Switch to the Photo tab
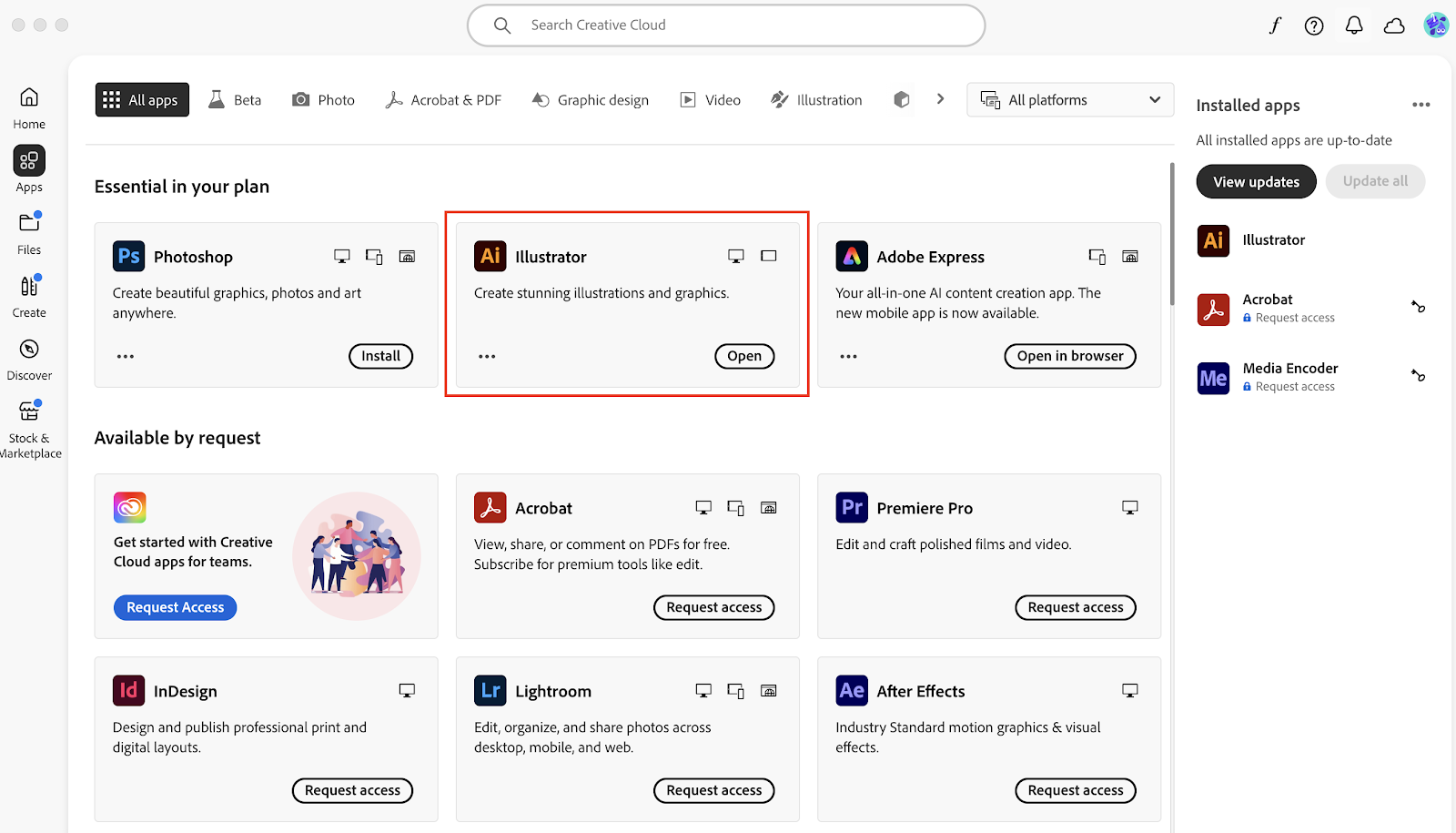Screen dimensions: 1456x833 click(x=323, y=100)
